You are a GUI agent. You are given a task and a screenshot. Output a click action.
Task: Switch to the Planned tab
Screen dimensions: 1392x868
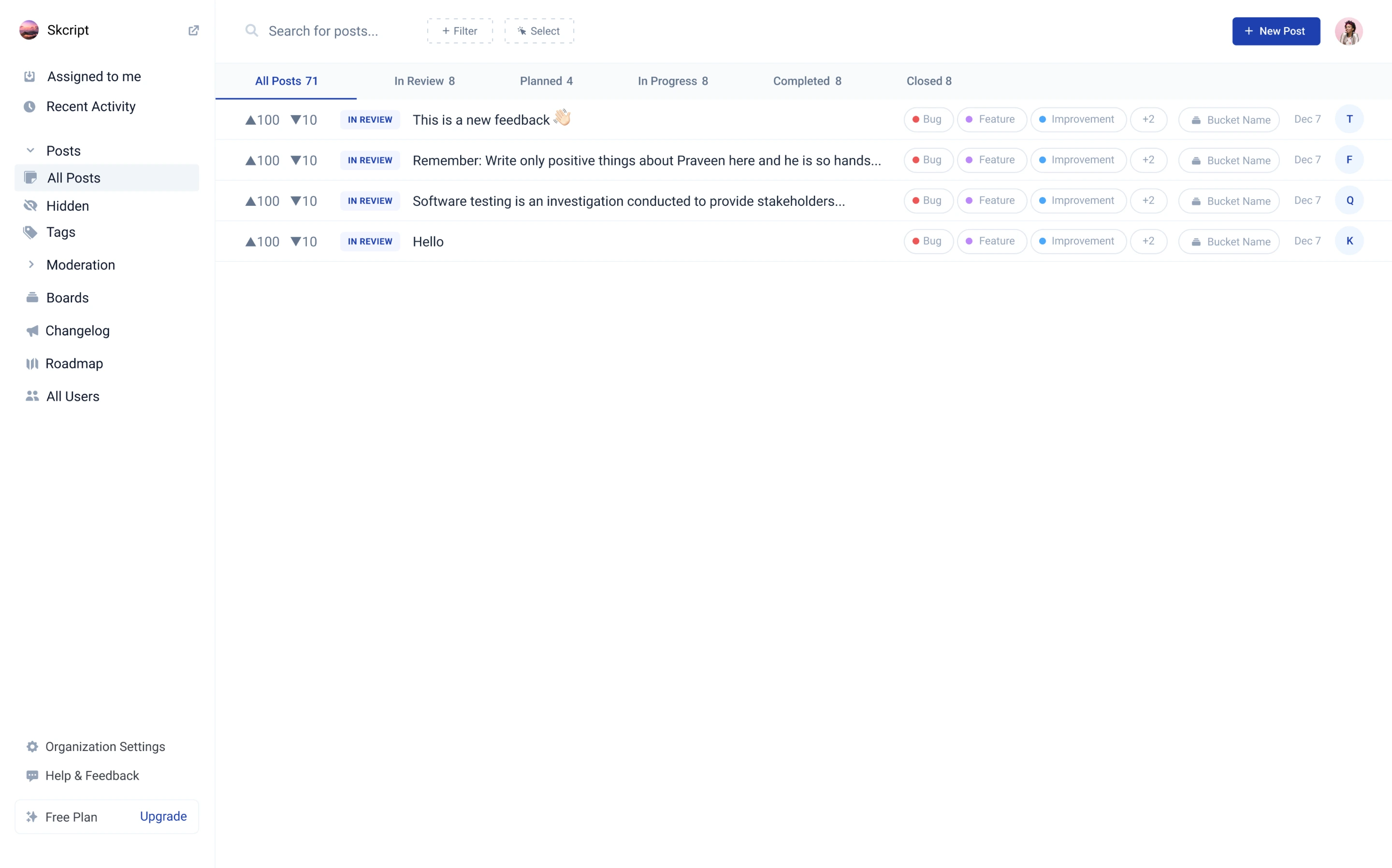click(x=546, y=81)
